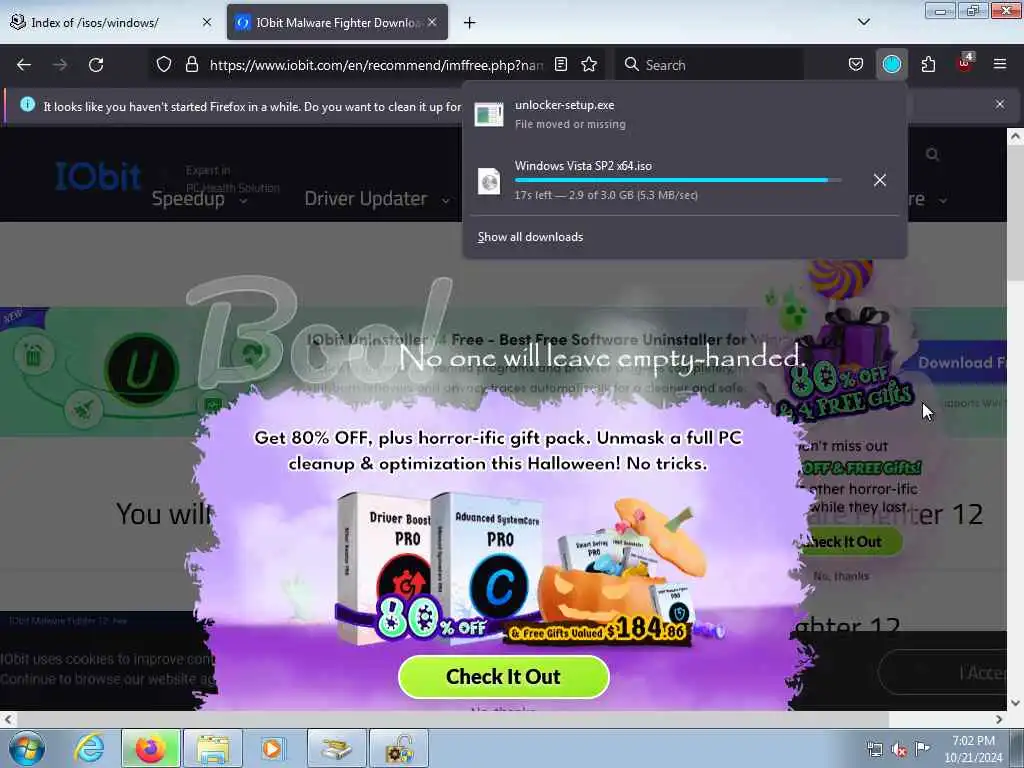Click the URL address field
Screen dimensions: 1024x768
click(376, 65)
